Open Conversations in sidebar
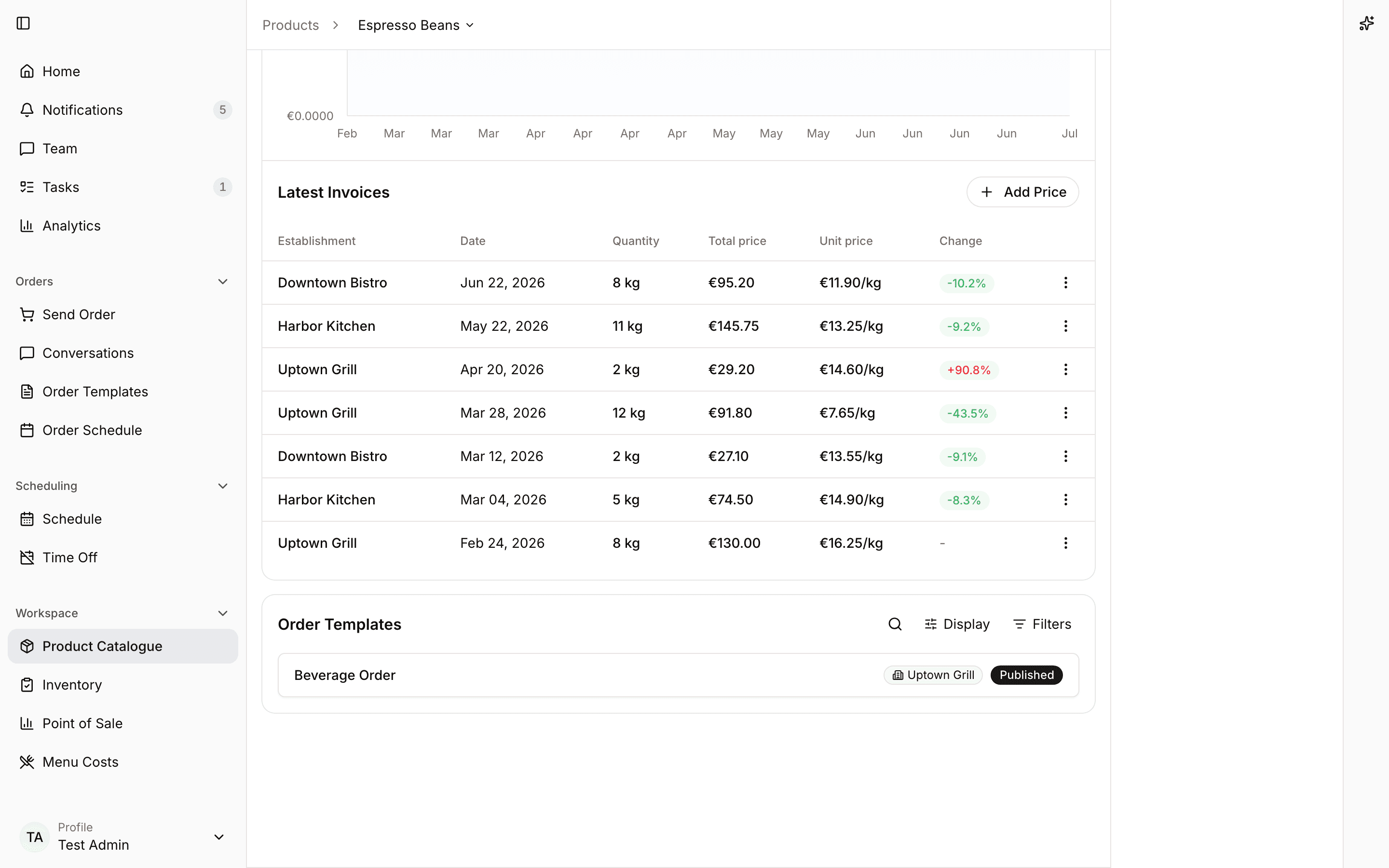The width and height of the screenshot is (1389, 868). [x=123, y=353]
